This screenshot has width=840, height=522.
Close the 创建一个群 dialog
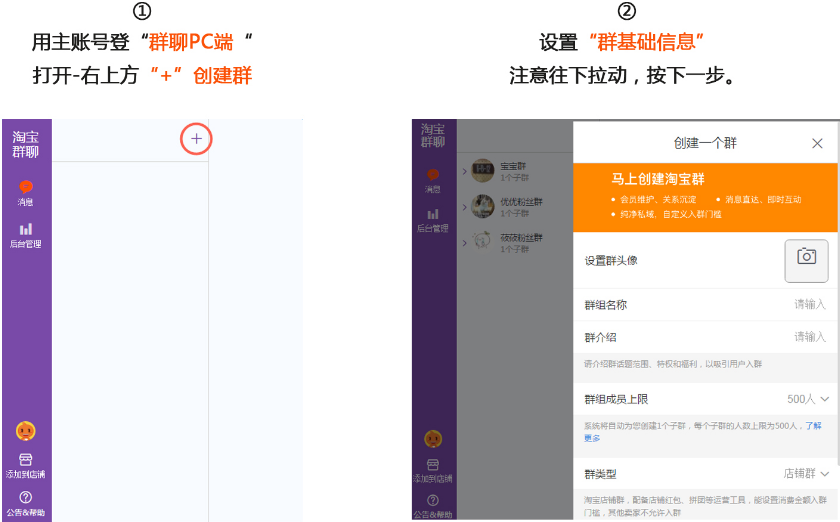click(x=817, y=143)
